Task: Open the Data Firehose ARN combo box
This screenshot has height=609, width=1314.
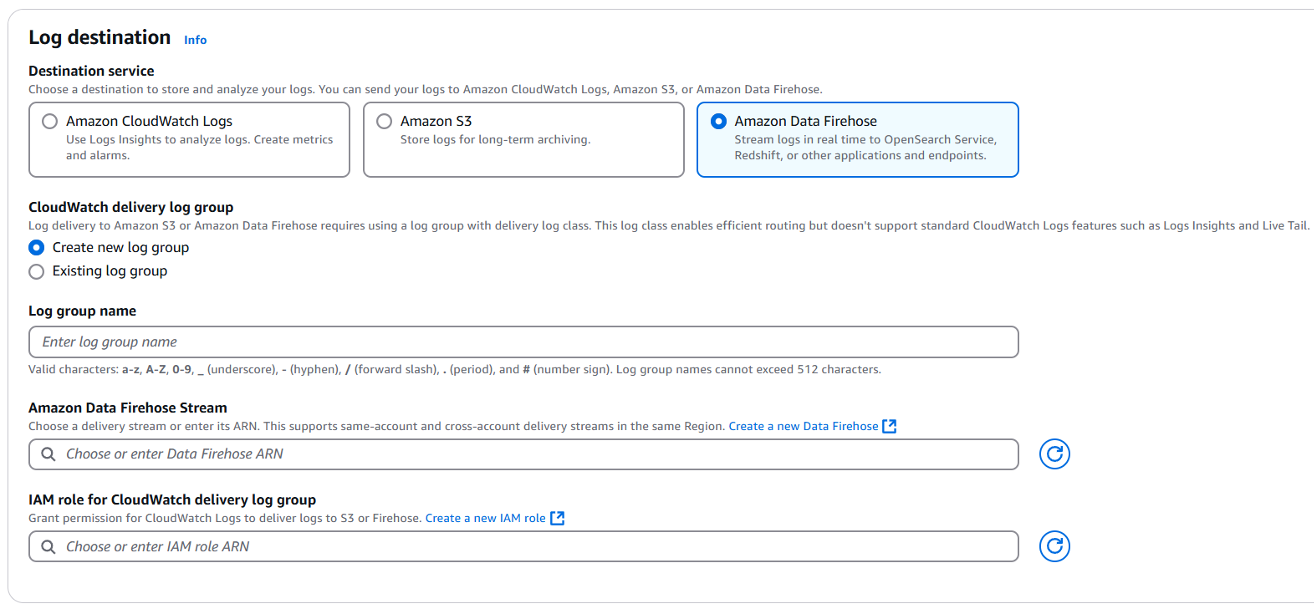Action: tap(524, 454)
